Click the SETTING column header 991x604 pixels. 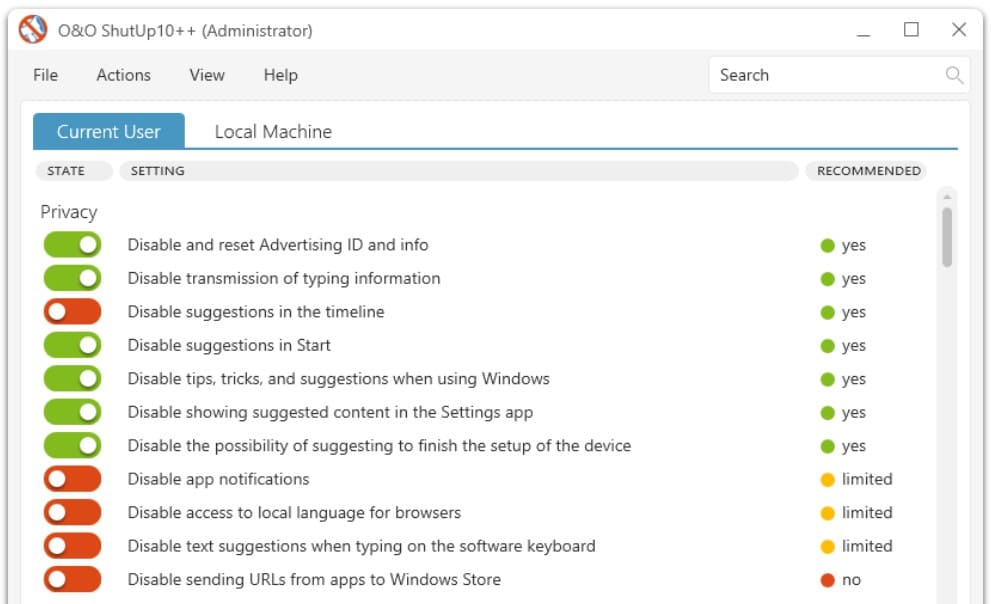[x=458, y=171]
